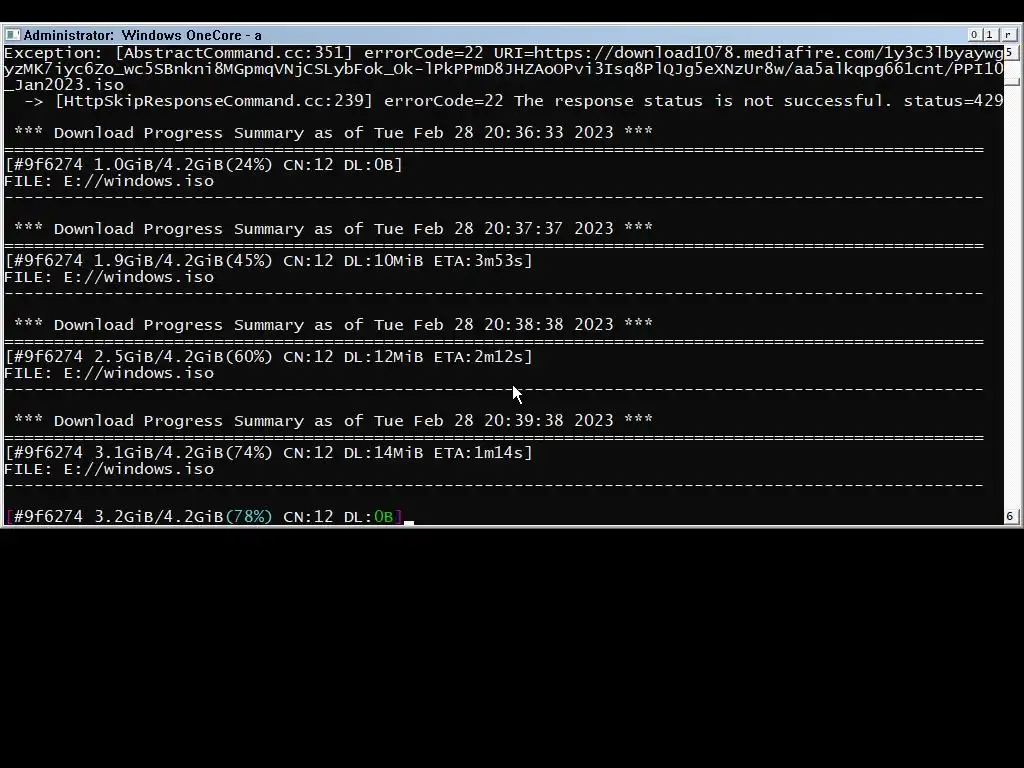This screenshot has width=1024, height=768.
Task: Click the title text 'Administrator: Windows OneCore - a'
Action: point(142,35)
